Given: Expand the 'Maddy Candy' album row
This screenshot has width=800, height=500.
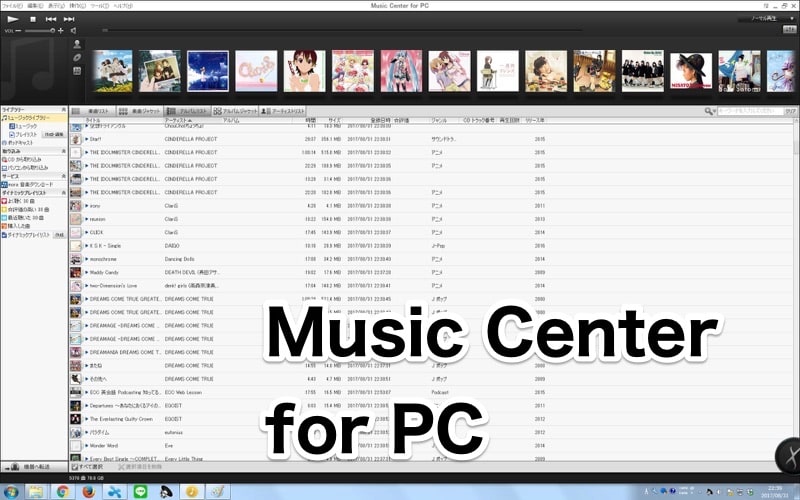Looking at the screenshot, I should [x=87, y=271].
